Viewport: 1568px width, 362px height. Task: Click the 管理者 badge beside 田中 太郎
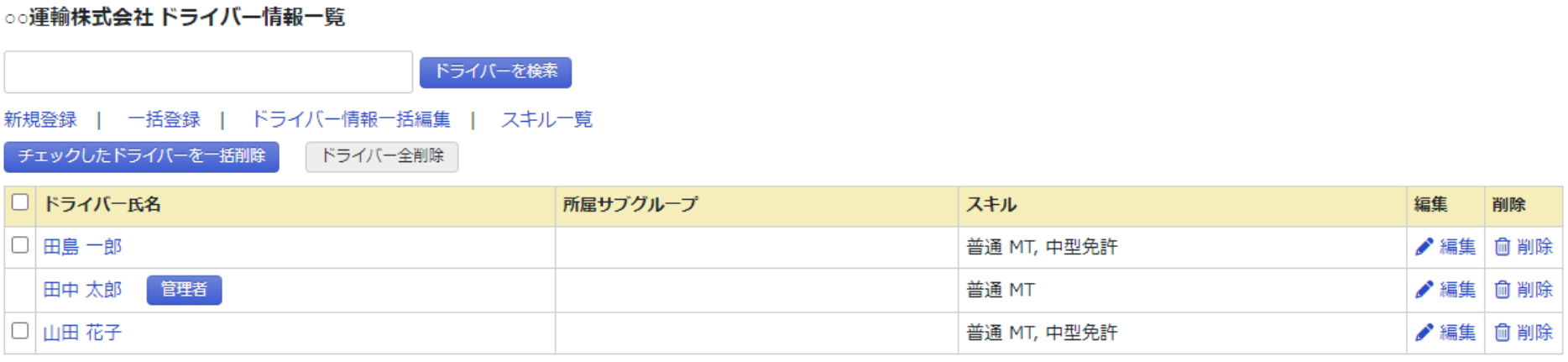[184, 290]
